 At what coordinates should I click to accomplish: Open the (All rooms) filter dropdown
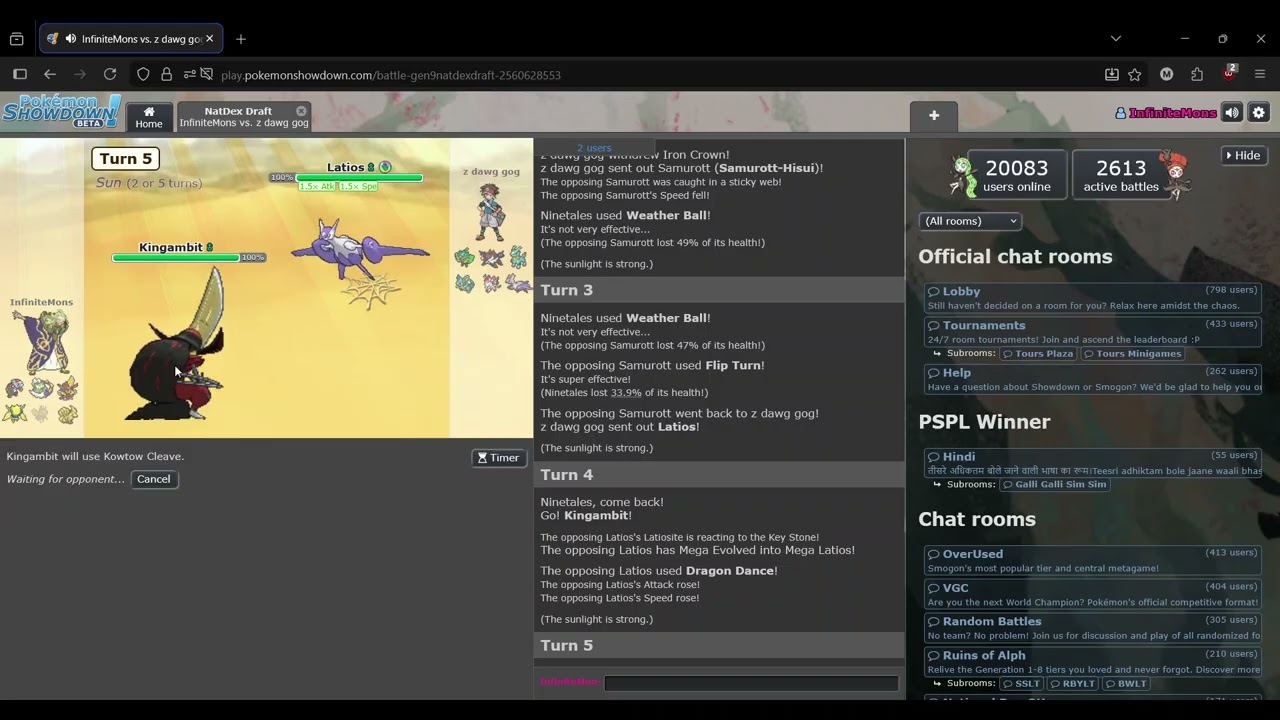[970, 221]
